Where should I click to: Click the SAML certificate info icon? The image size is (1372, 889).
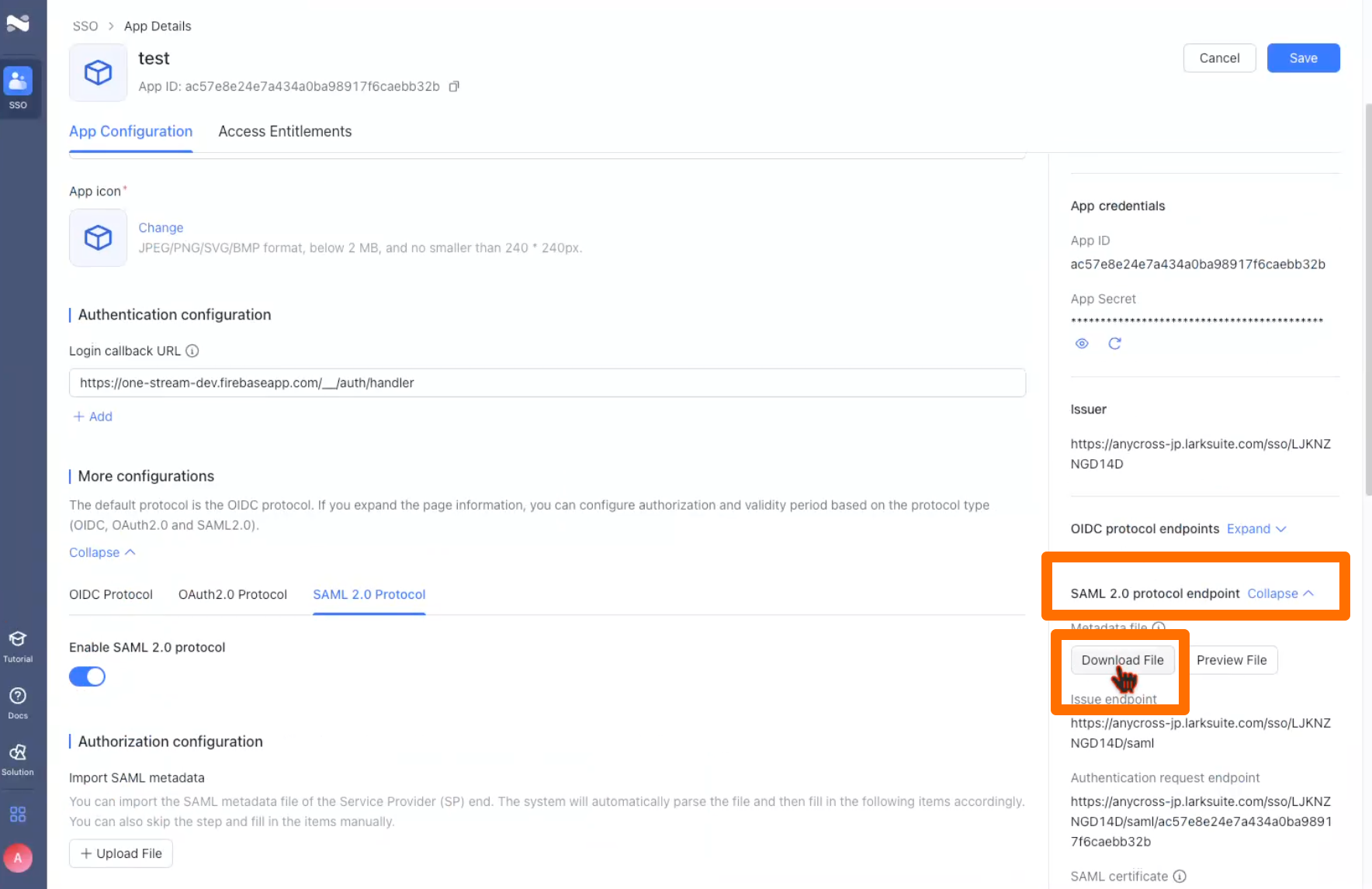click(x=1180, y=876)
